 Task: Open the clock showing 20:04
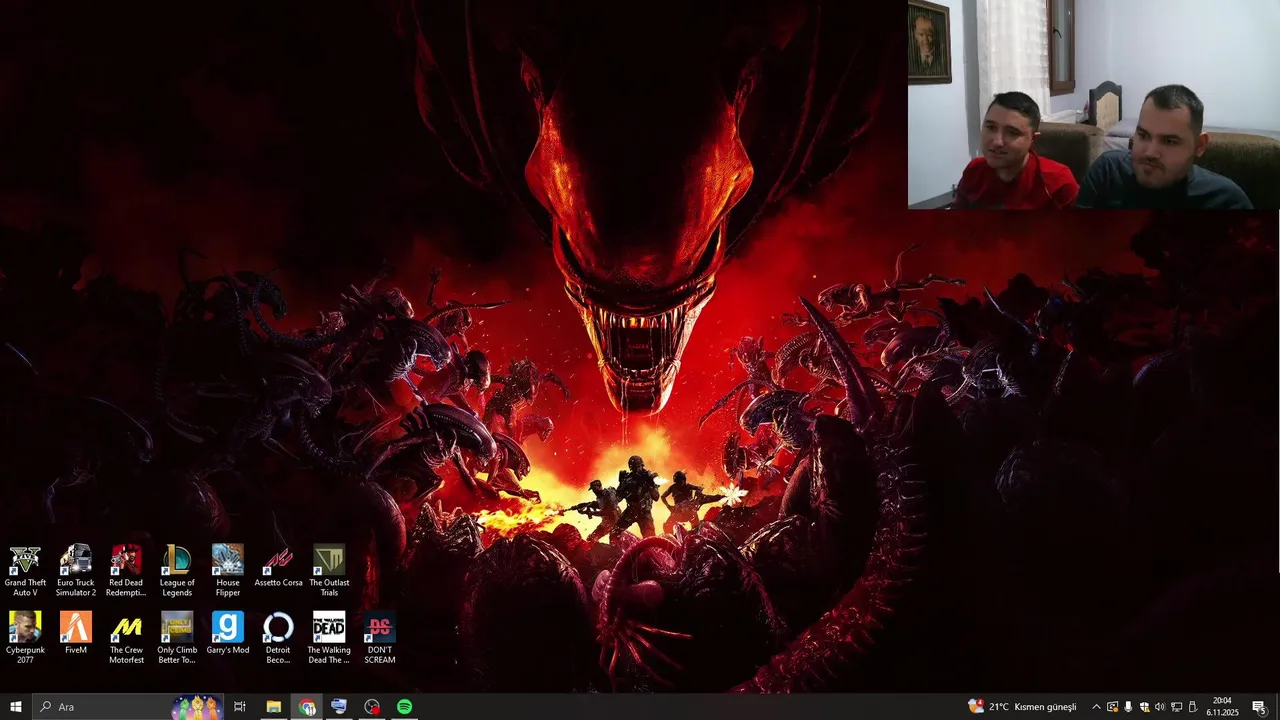(x=1222, y=707)
